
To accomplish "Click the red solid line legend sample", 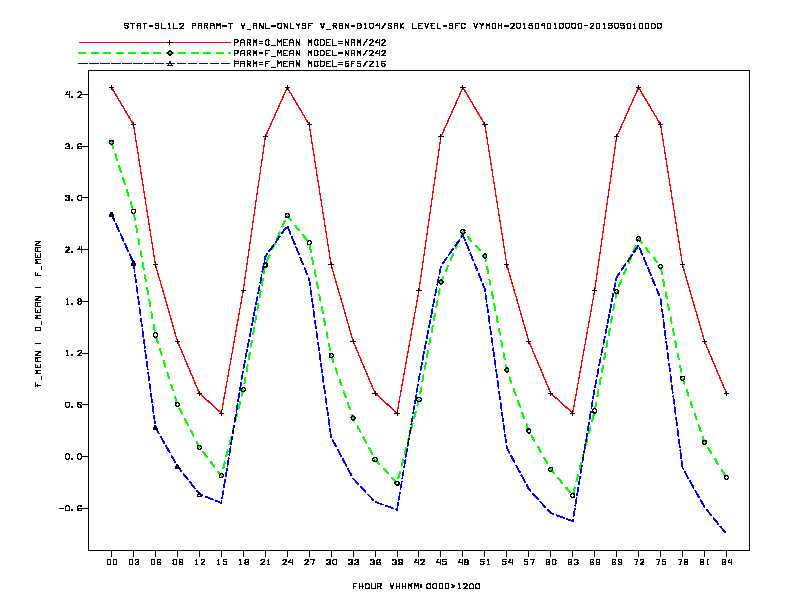I will click(155, 42).
